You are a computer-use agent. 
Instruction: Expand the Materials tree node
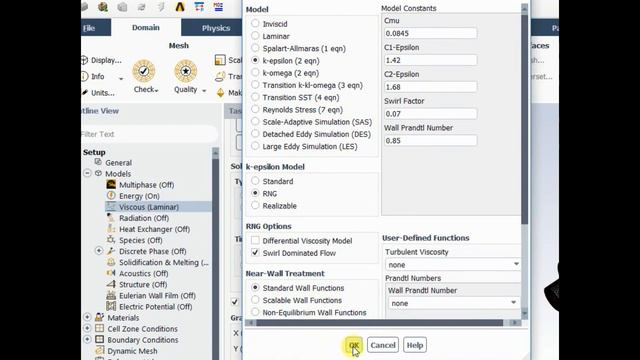tap(87, 317)
